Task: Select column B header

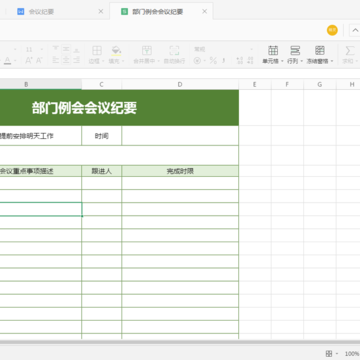Action: tap(26, 85)
